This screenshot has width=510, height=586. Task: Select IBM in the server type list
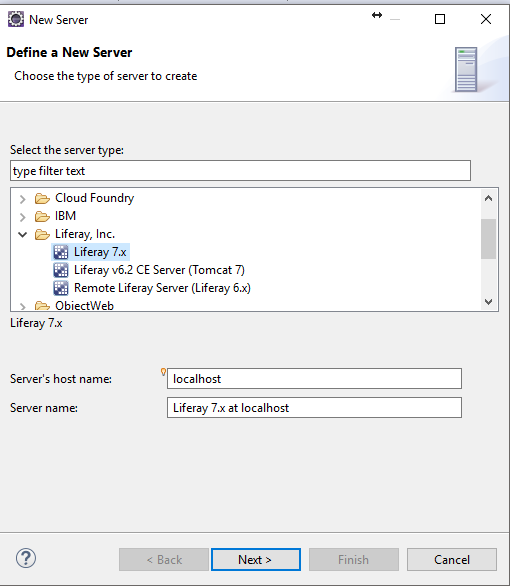coord(65,216)
